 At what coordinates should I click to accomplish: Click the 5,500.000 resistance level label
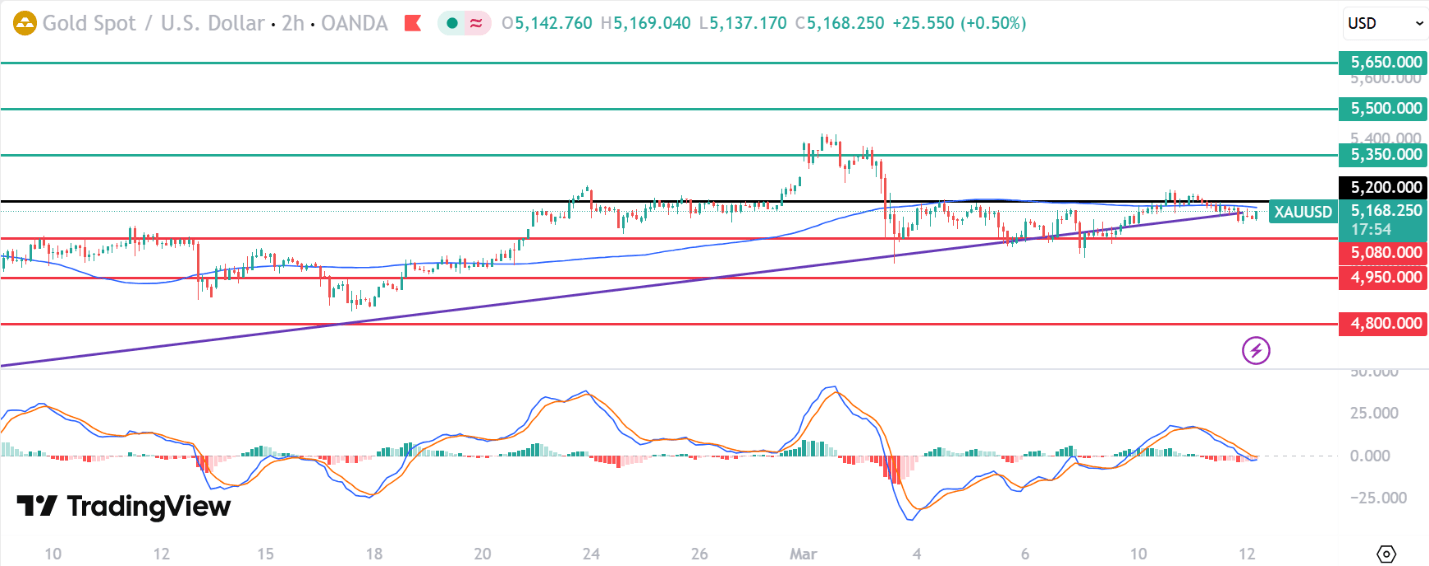1384,108
